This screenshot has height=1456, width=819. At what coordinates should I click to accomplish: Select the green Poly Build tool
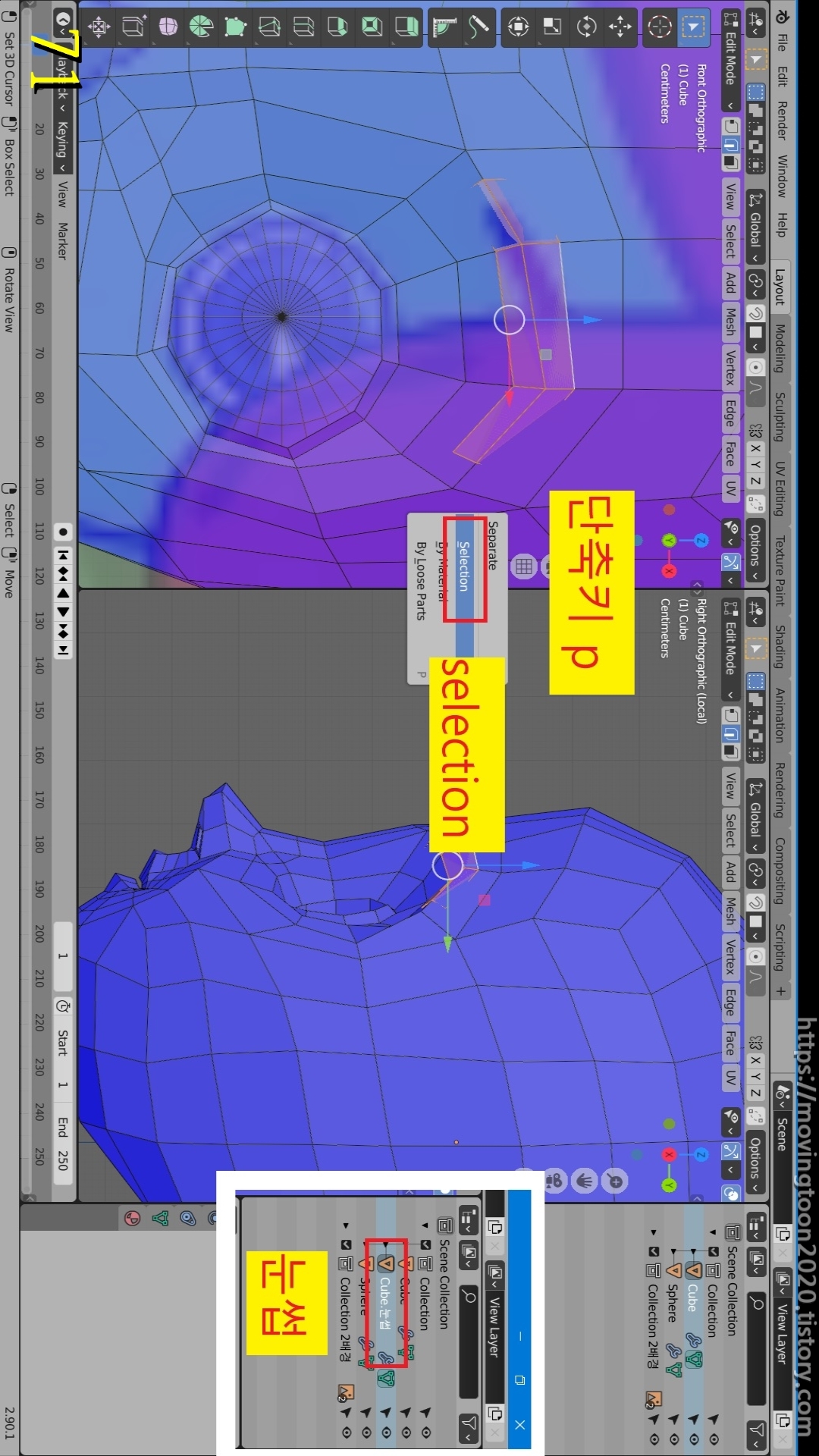pyautogui.click(x=235, y=28)
